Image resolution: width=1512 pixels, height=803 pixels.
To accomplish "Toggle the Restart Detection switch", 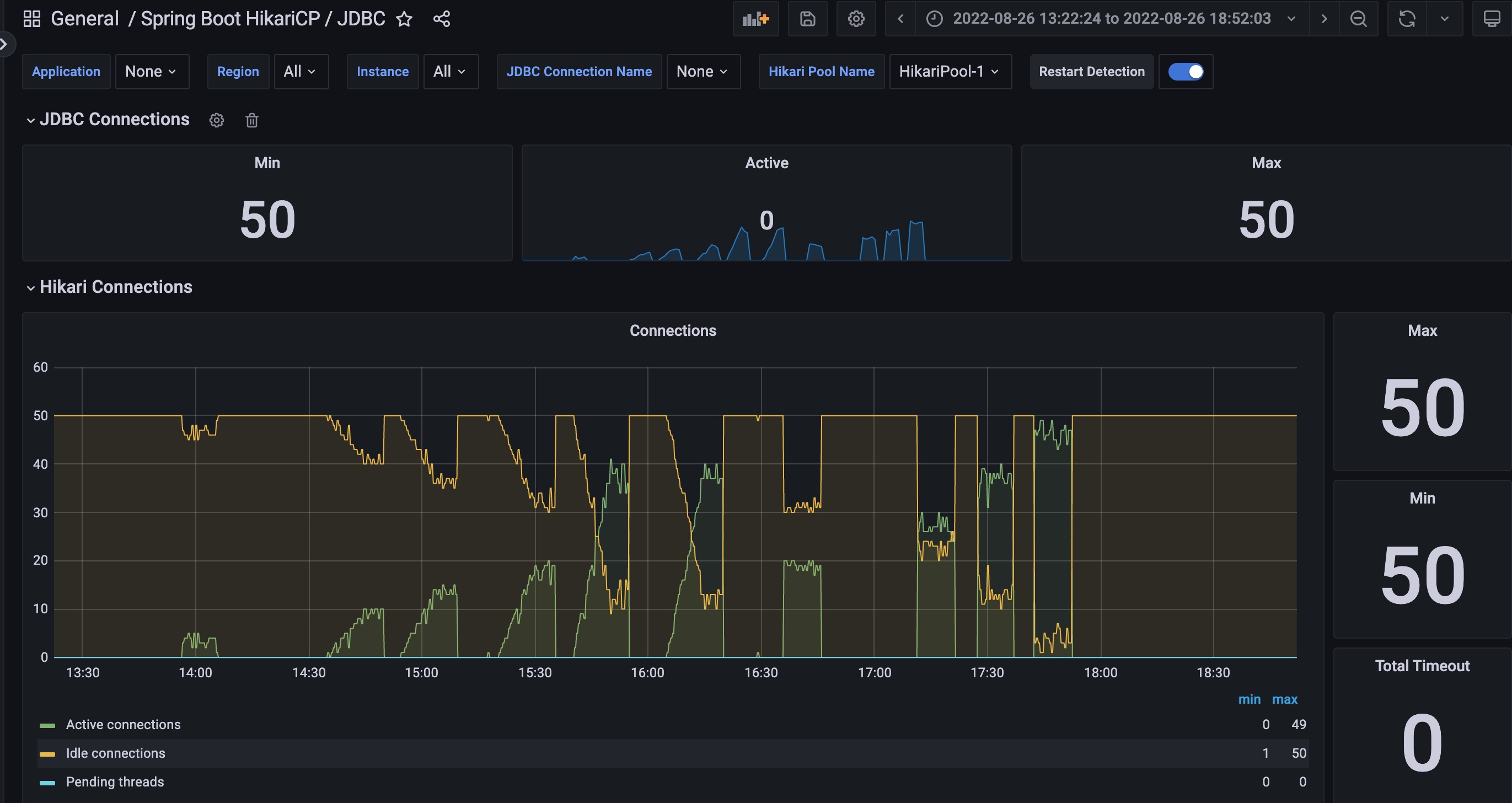I will 1185,72.
